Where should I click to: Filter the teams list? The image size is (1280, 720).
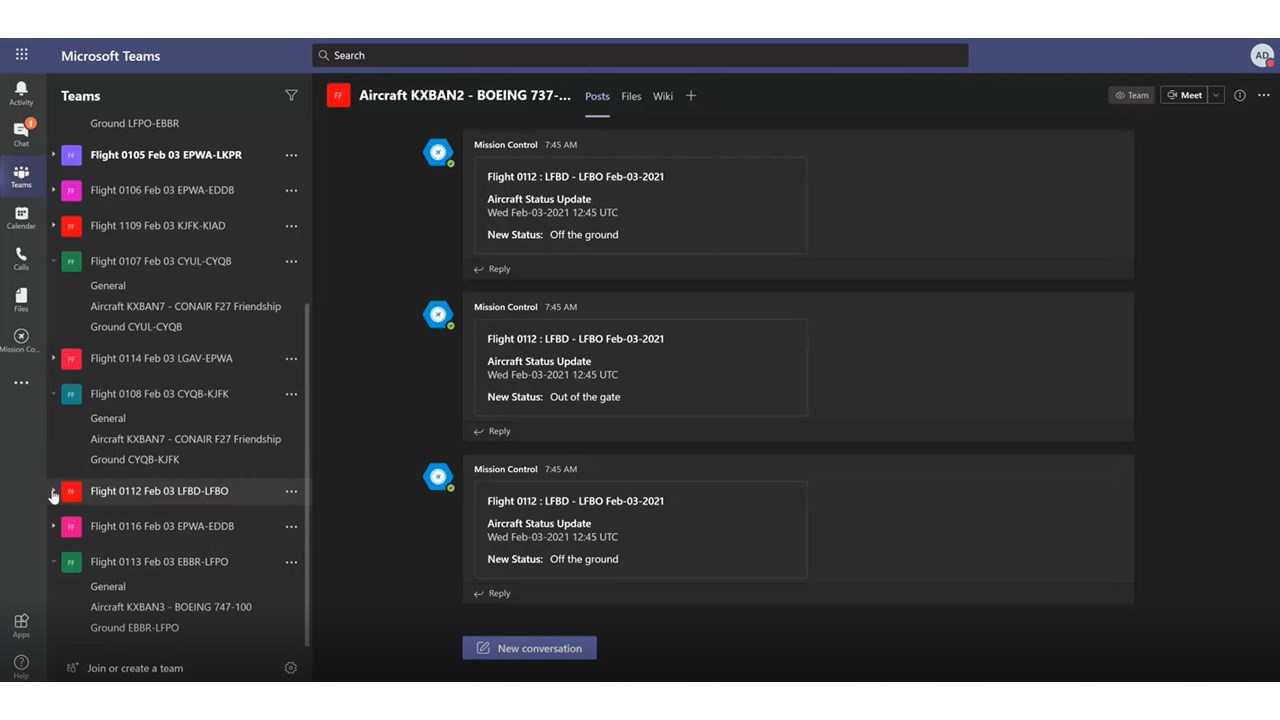point(291,96)
